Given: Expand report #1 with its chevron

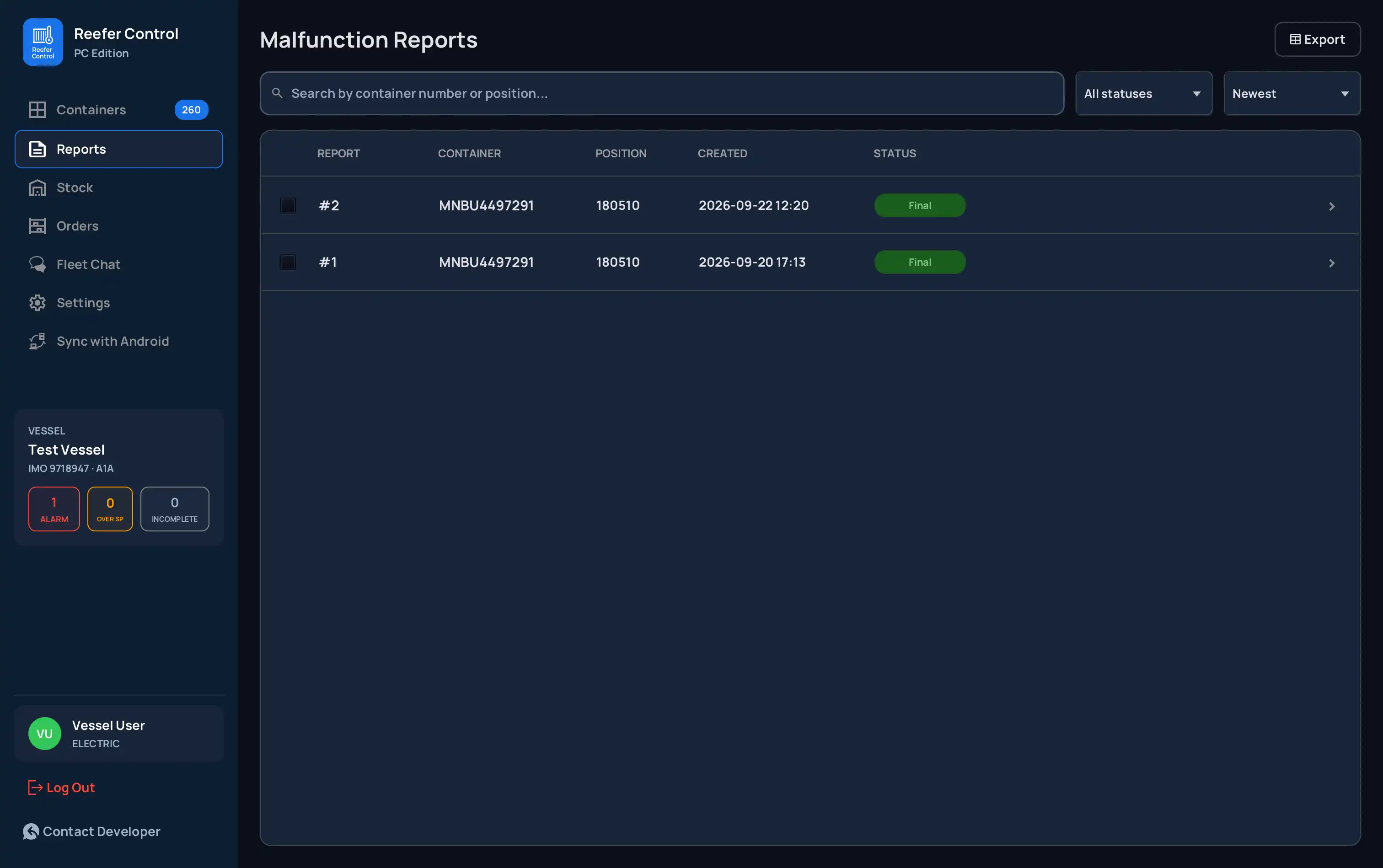Looking at the screenshot, I should 1332,263.
